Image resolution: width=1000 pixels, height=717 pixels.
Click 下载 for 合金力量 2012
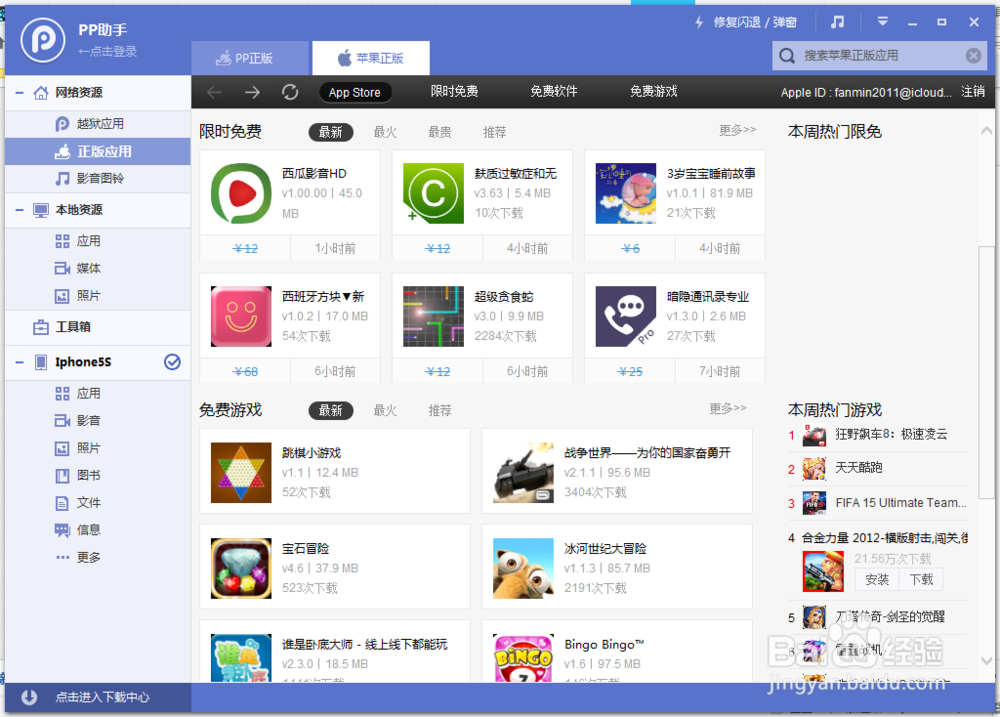921,579
